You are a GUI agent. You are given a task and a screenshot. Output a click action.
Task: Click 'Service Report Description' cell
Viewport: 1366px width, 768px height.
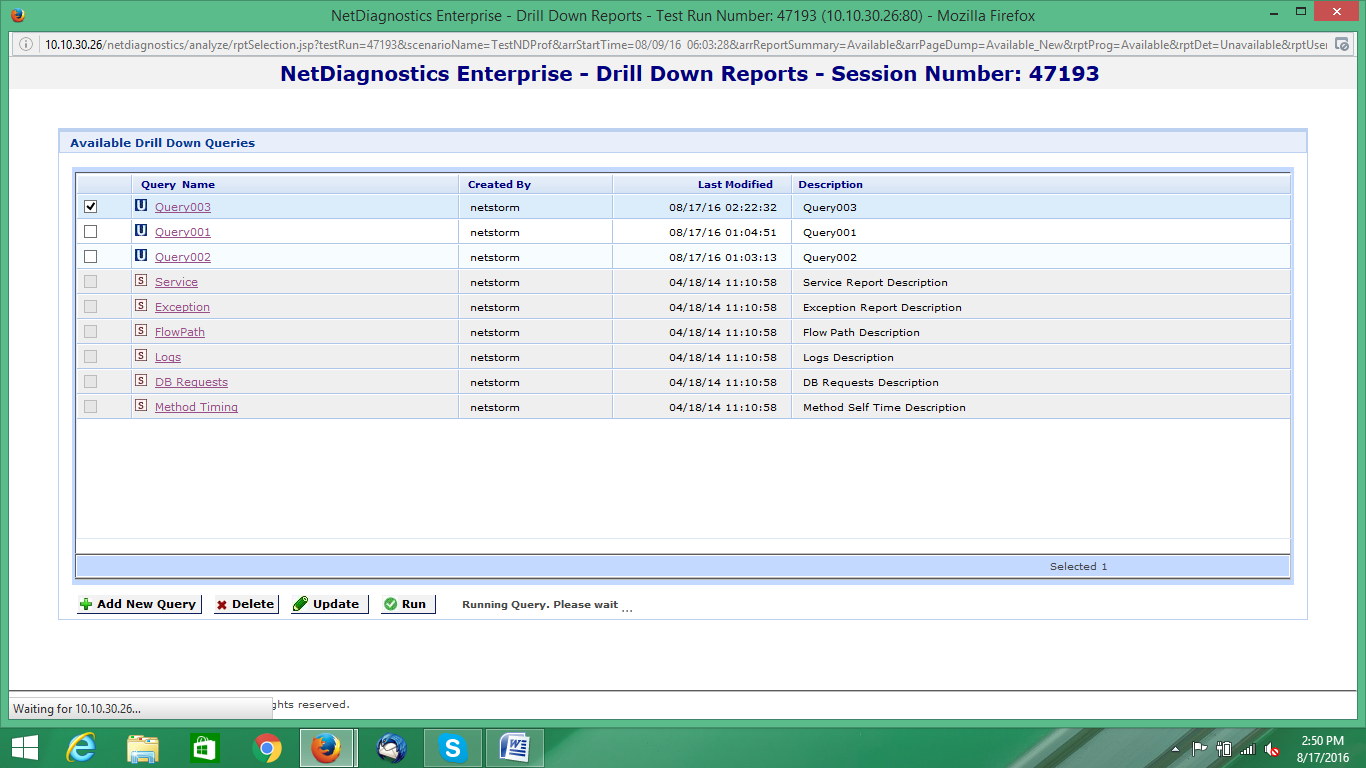[x=875, y=282]
